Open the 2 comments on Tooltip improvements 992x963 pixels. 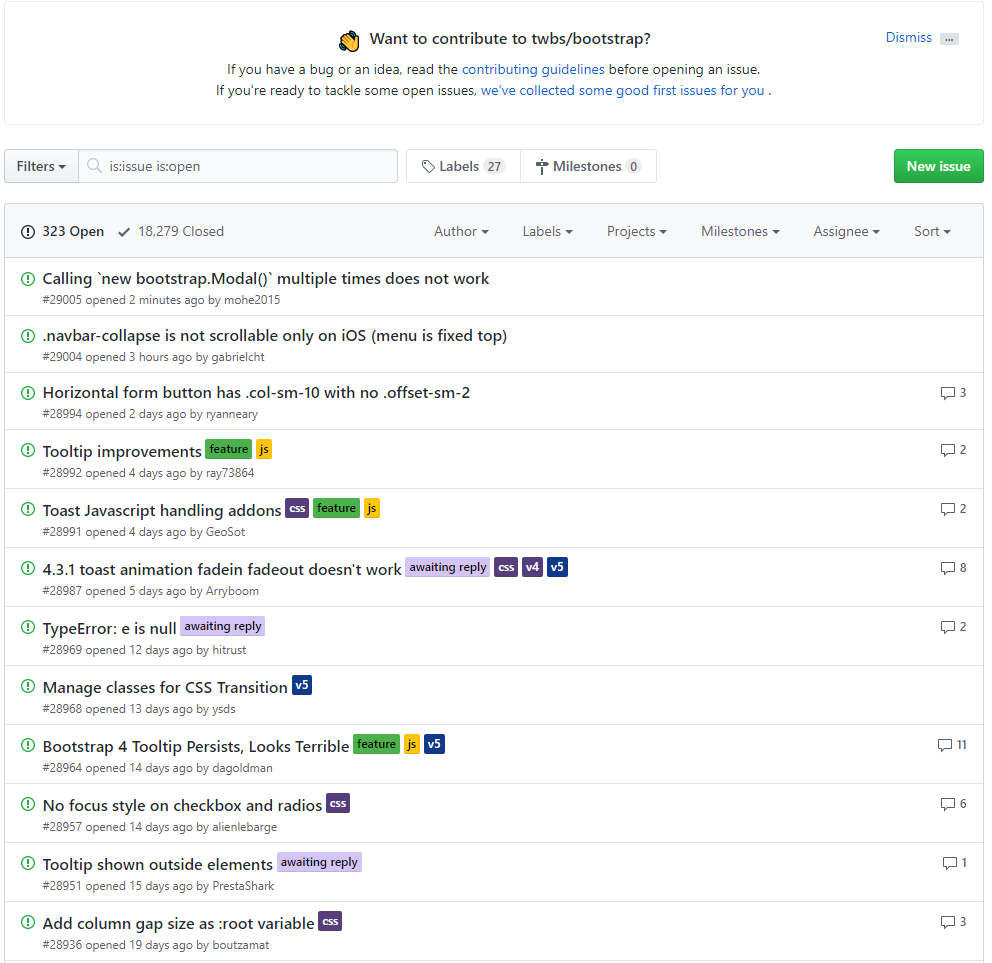[953, 450]
